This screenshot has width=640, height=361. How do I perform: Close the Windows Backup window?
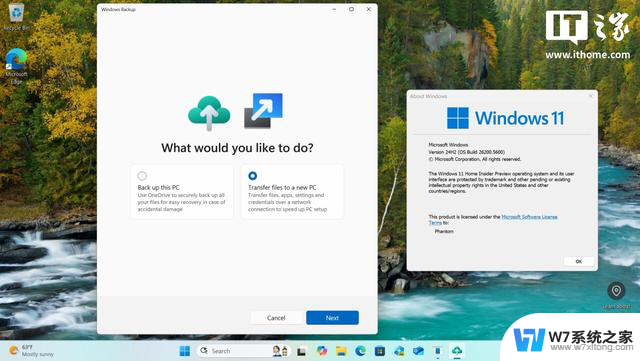(369, 9)
